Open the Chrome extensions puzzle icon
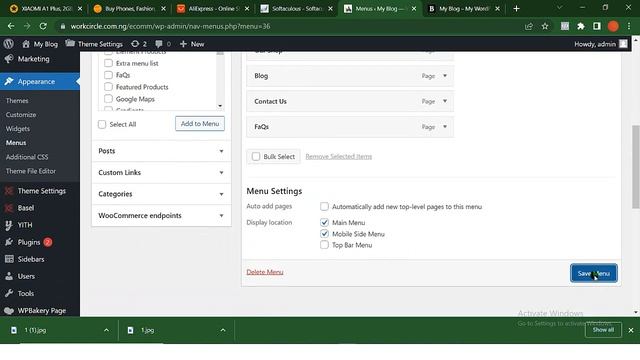 (581, 26)
